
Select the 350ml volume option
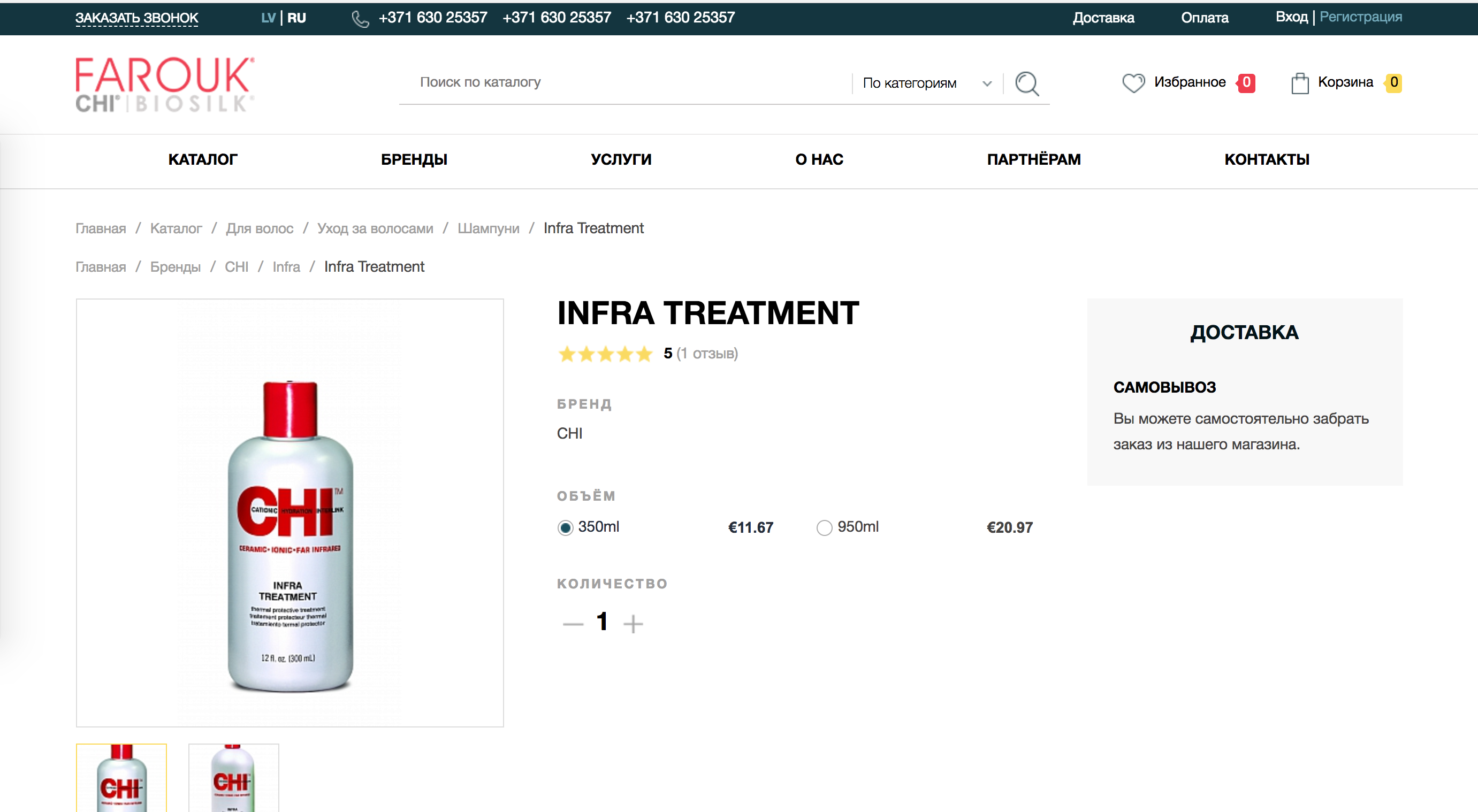pyautogui.click(x=565, y=527)
